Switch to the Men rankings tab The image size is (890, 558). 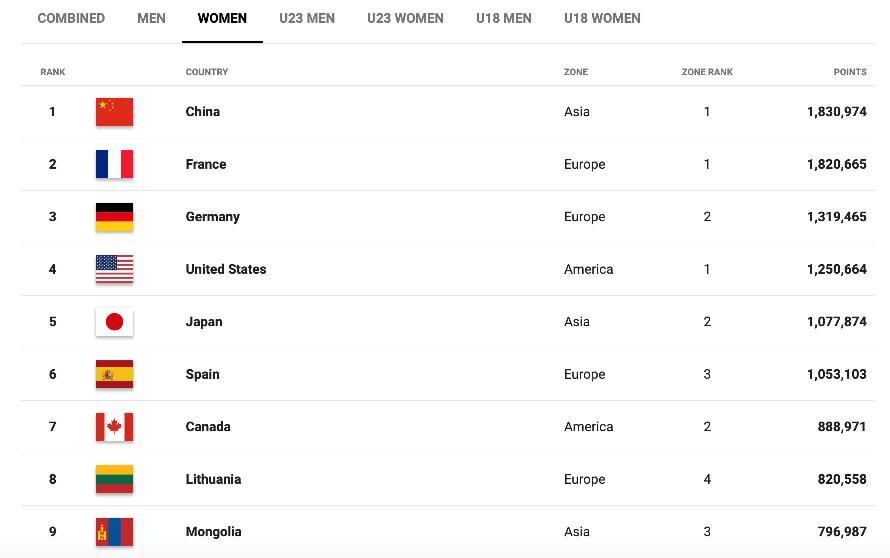152,19
